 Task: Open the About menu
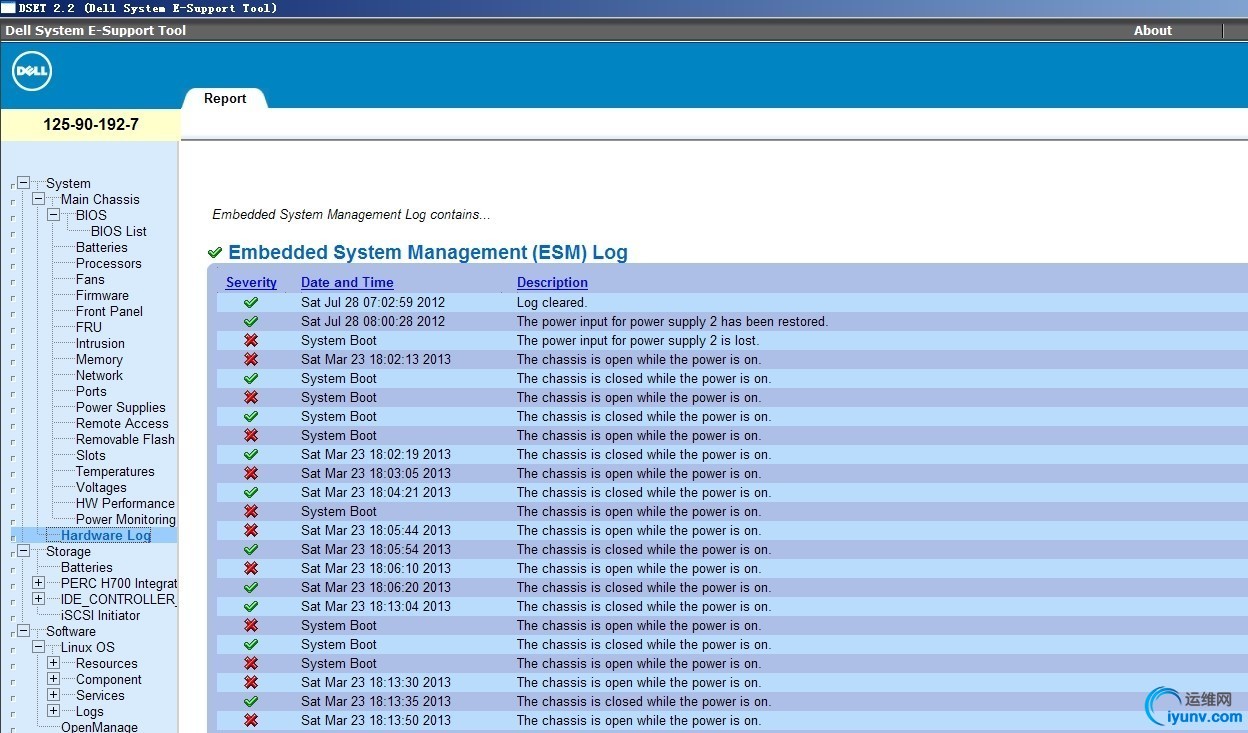(1152, 30)
